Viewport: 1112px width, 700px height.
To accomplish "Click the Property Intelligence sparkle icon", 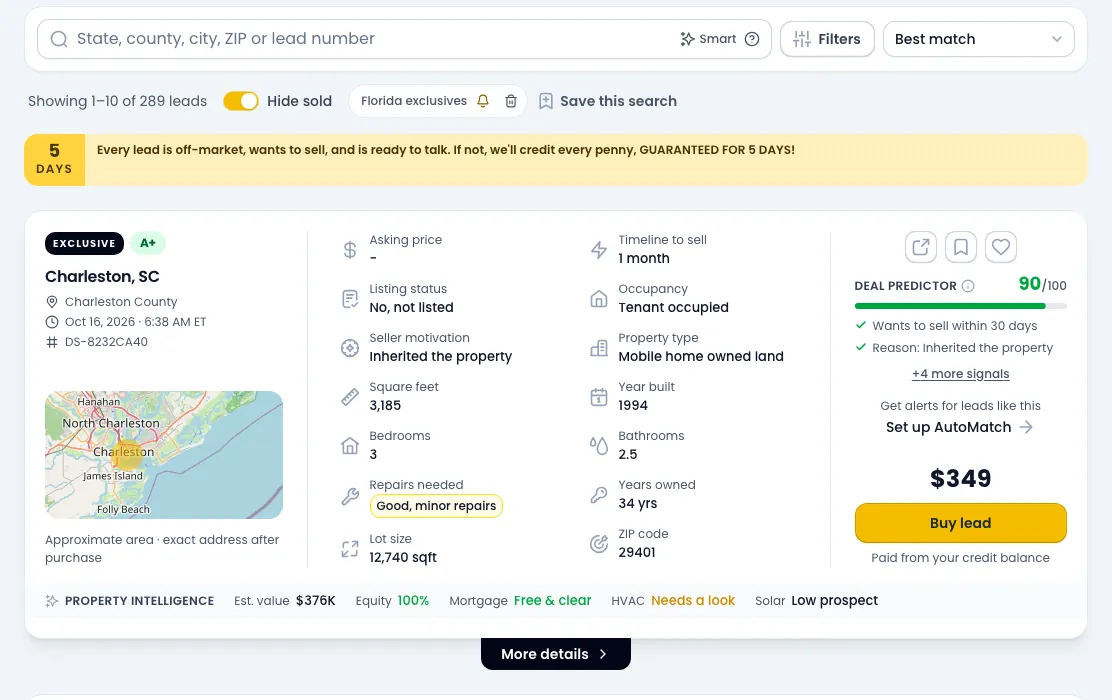I will coord(52,601).
